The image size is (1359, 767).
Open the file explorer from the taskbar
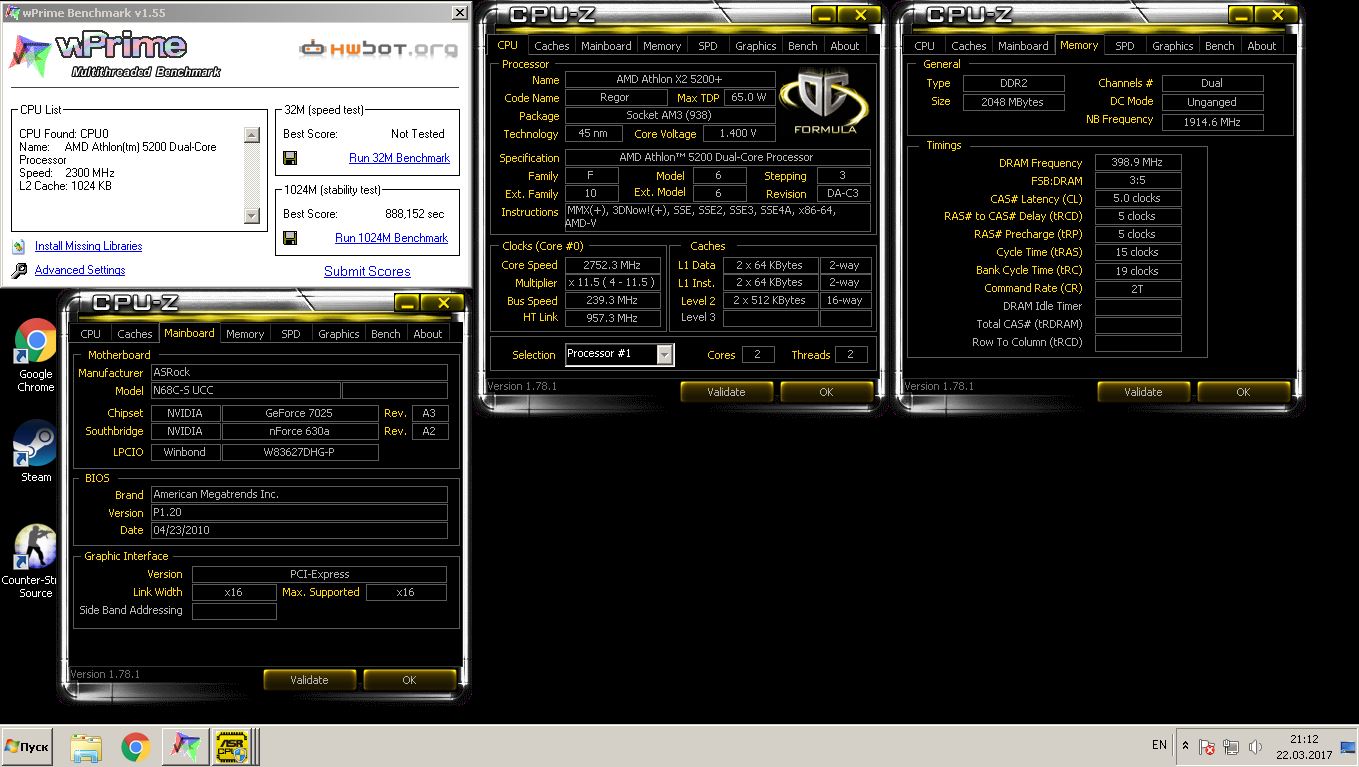pos(87,747)
